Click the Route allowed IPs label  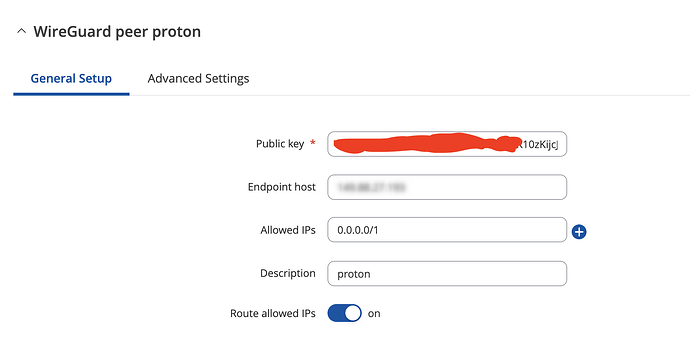coord(273,313)
